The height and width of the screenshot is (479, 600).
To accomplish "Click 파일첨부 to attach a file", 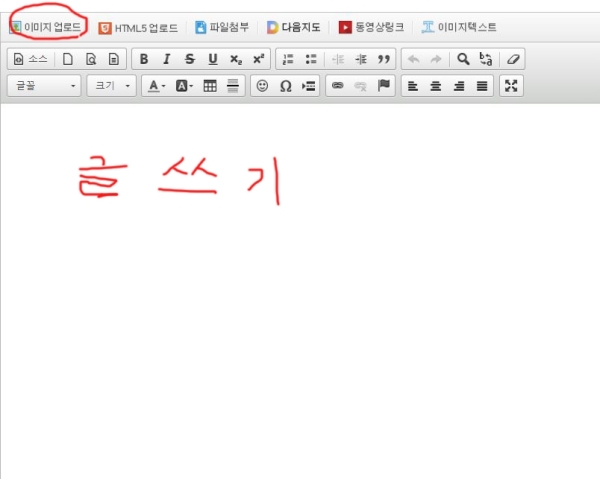I will pos(222,27).
